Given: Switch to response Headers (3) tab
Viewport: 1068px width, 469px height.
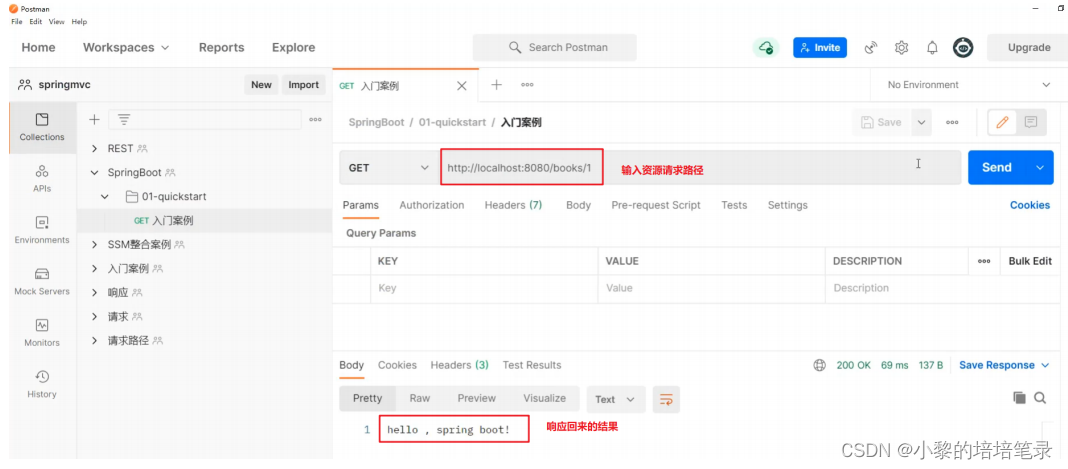Looking at the screenshot, I should (x=460, y=366).
